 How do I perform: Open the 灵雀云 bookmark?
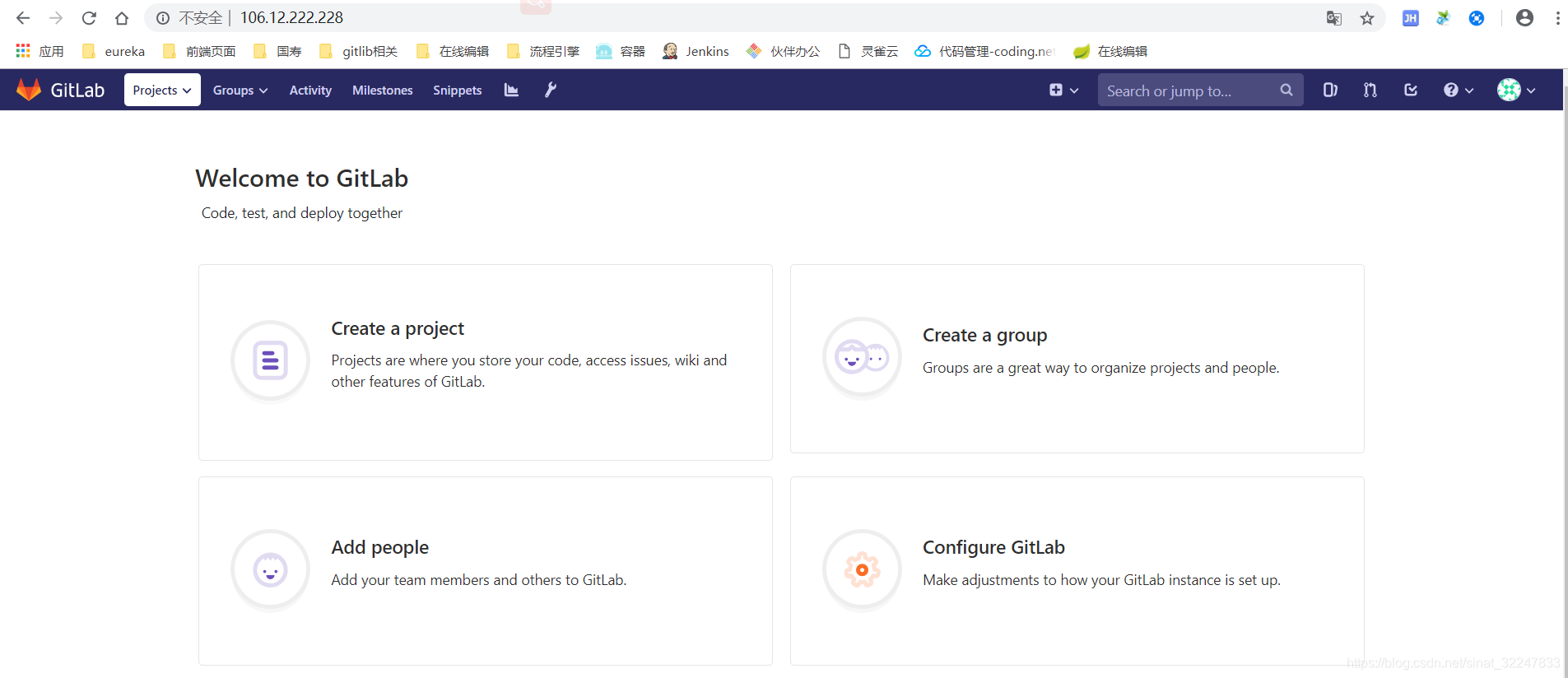868,51
